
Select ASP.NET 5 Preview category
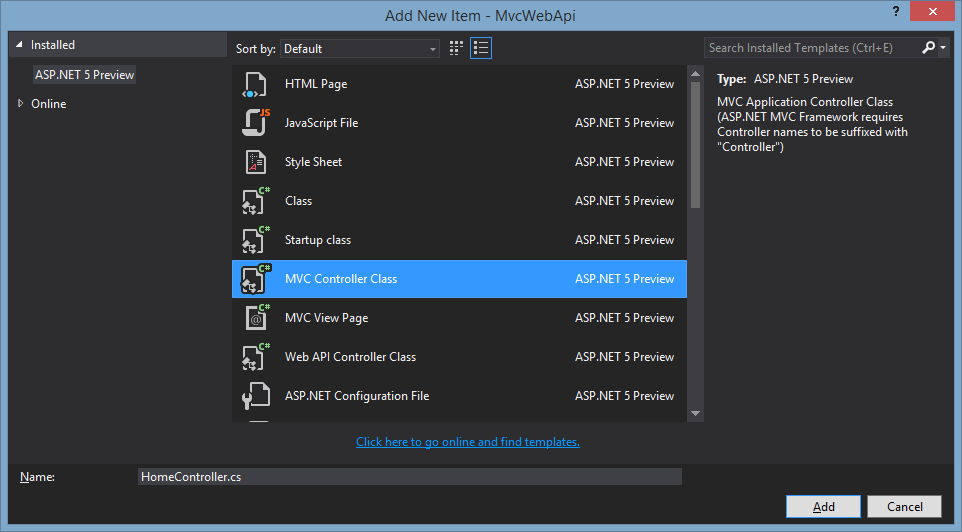pyautogui.click(x=83, y=75)
